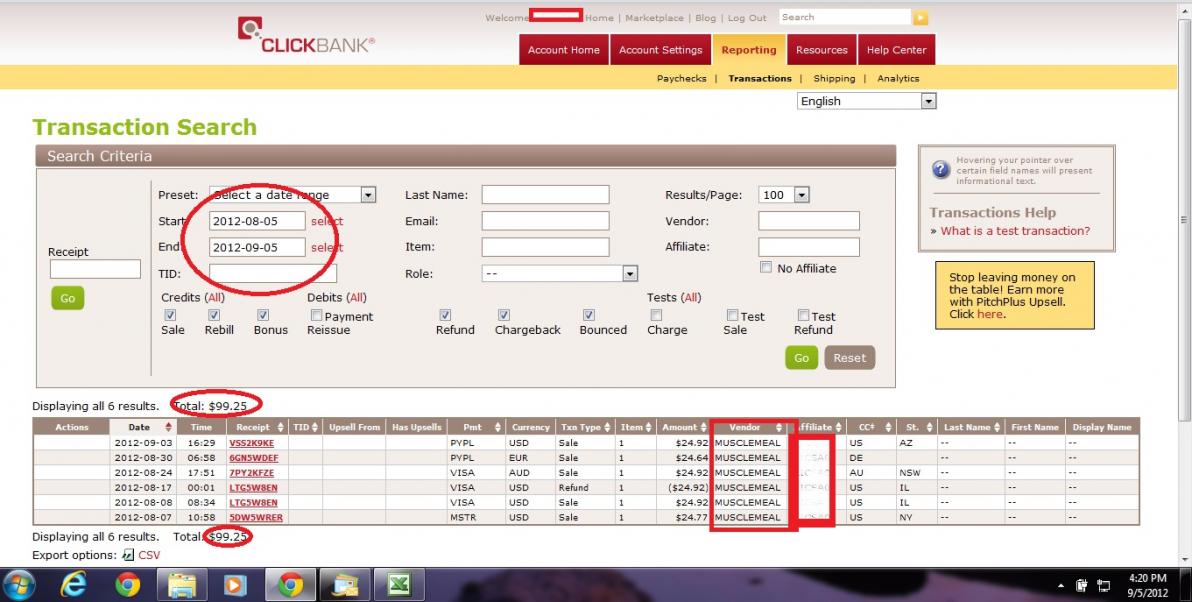Viewport: 1192px width, 602px height.
Task: Open the Windows Start button
Action: coord(18,585)
